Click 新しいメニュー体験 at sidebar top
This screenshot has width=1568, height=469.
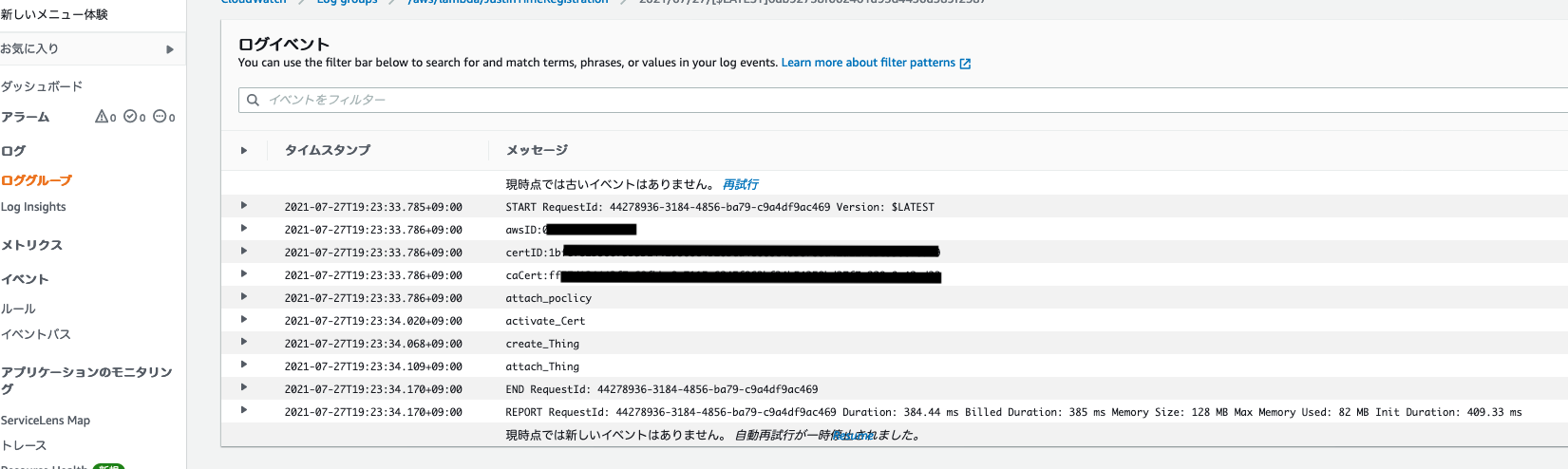(x=54, y=14)
